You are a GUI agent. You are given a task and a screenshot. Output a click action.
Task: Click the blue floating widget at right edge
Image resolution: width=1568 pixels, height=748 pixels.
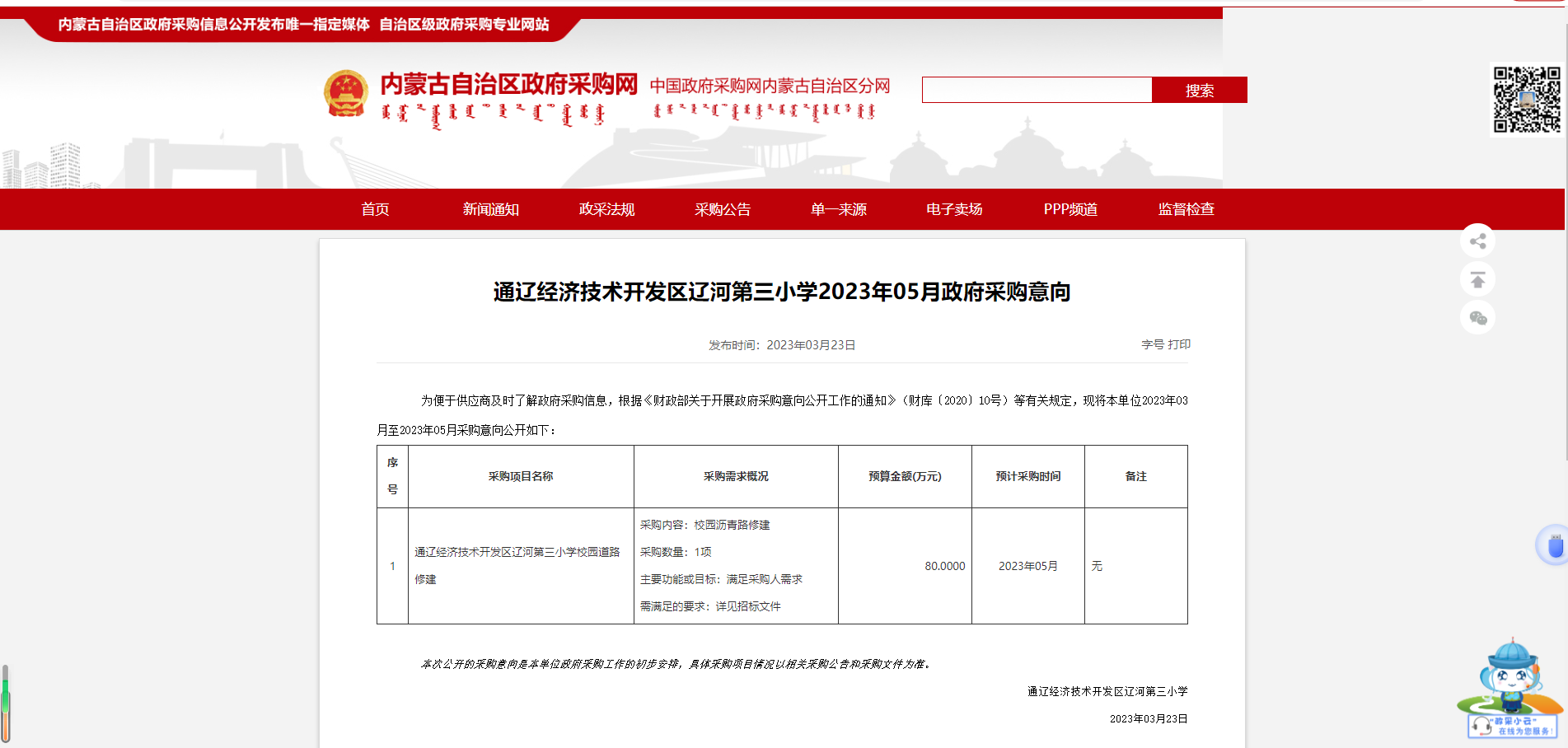[x=1552, y=545]
